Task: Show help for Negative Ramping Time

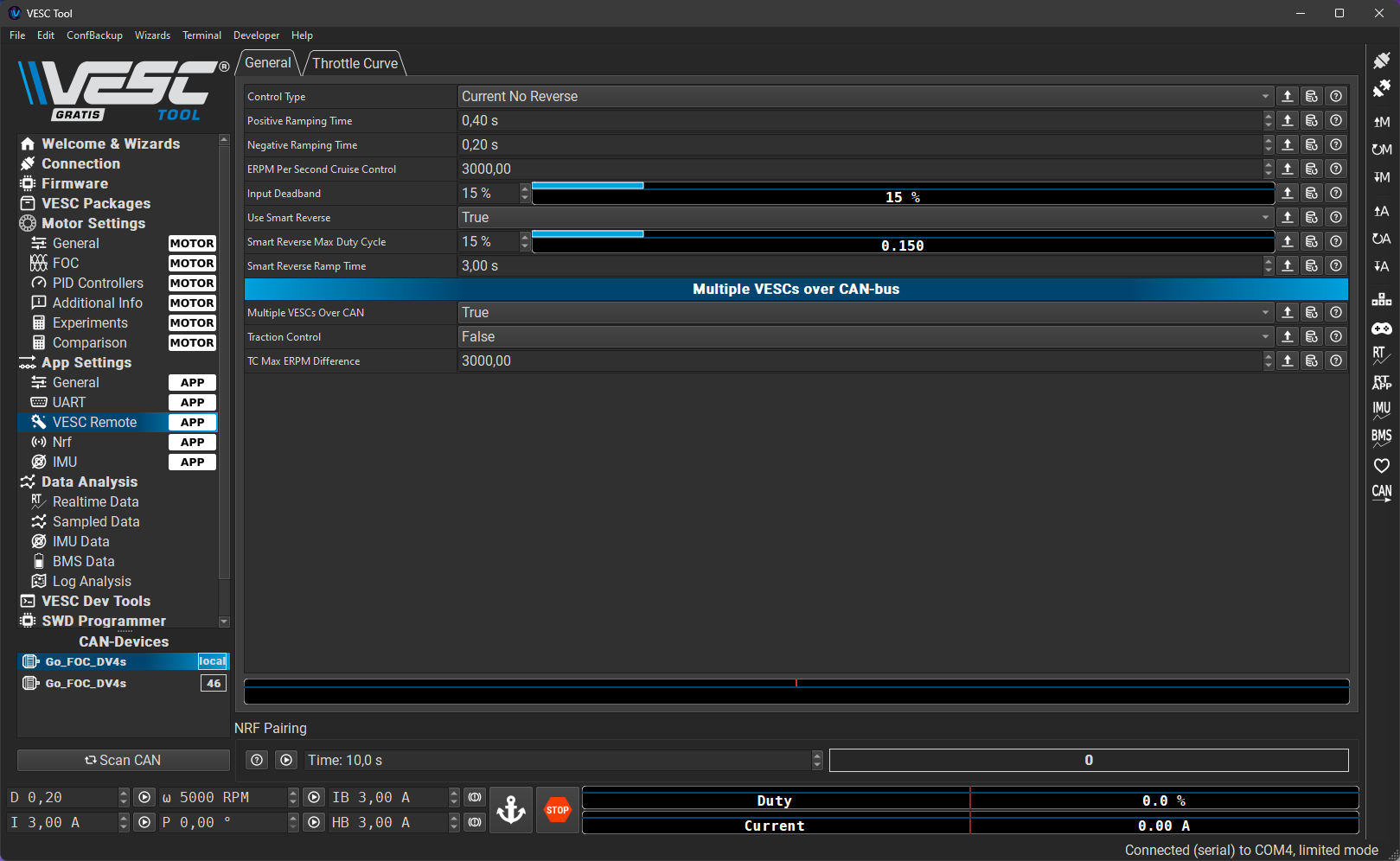Action: pos(1336,144)
